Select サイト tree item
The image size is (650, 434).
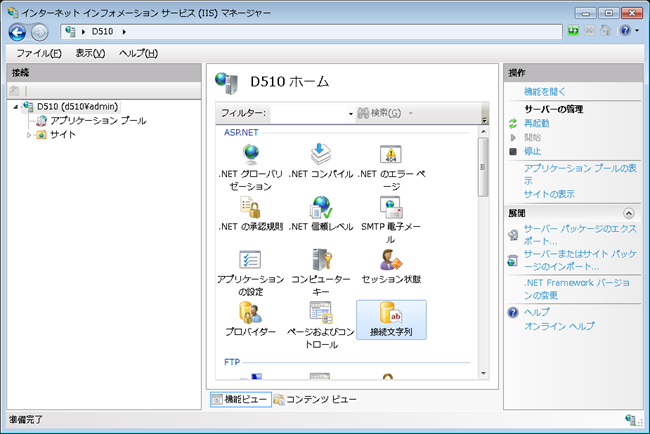[x=63, y=135]
